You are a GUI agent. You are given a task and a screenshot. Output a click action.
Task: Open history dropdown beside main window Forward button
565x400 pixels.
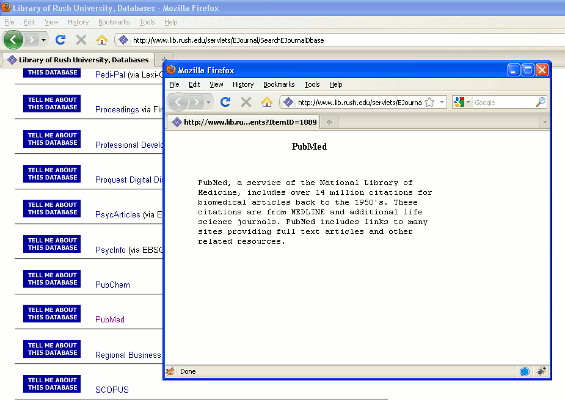point(43,40)
